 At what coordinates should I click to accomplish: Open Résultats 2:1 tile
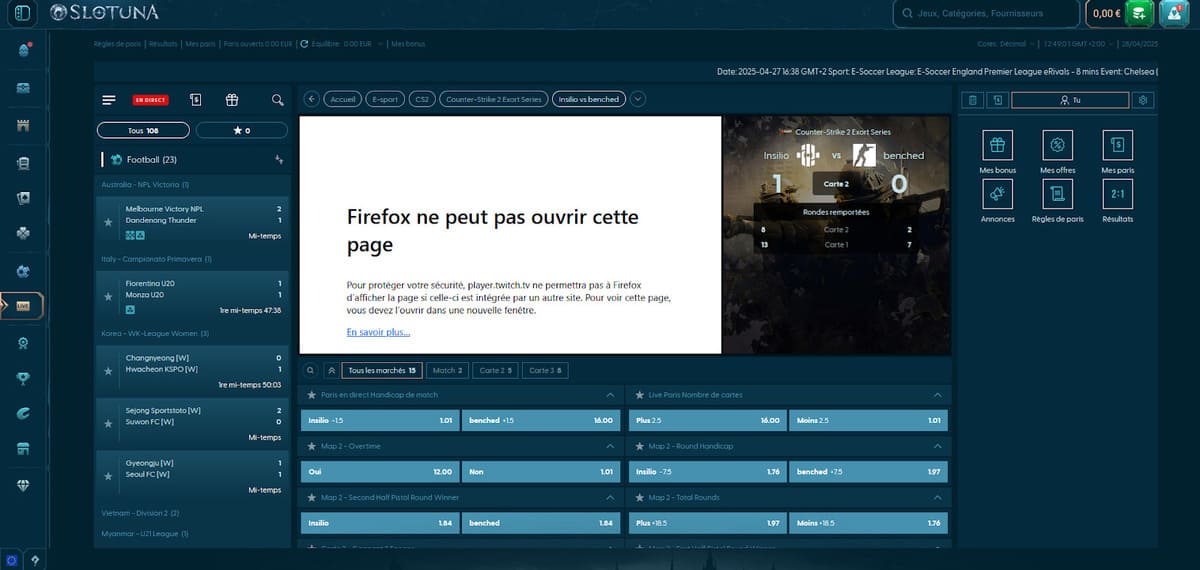tap(1117, 194)
